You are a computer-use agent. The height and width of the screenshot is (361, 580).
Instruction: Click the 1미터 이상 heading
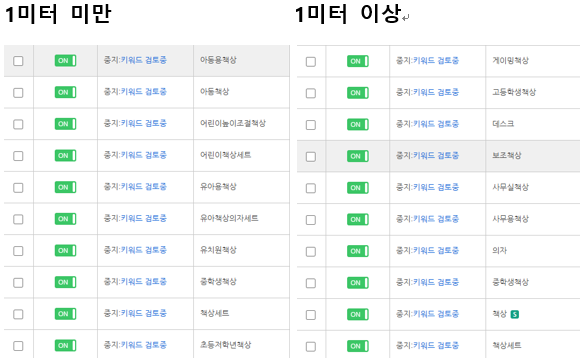click(348, 14)
